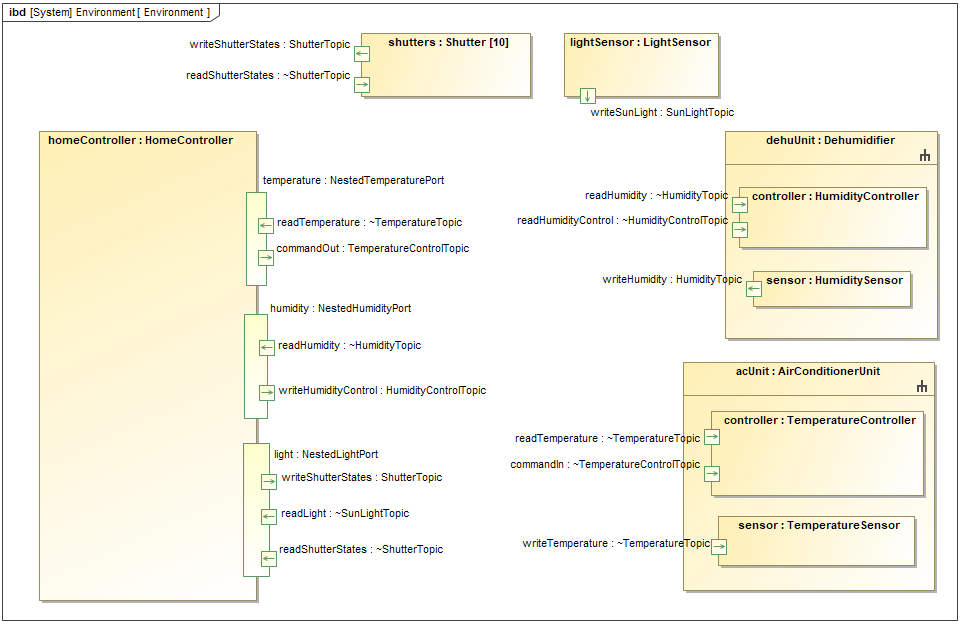Click the light : NestedLightPort label
The width and height of the screenshot is (962, 625).
[x=326, y=454]
